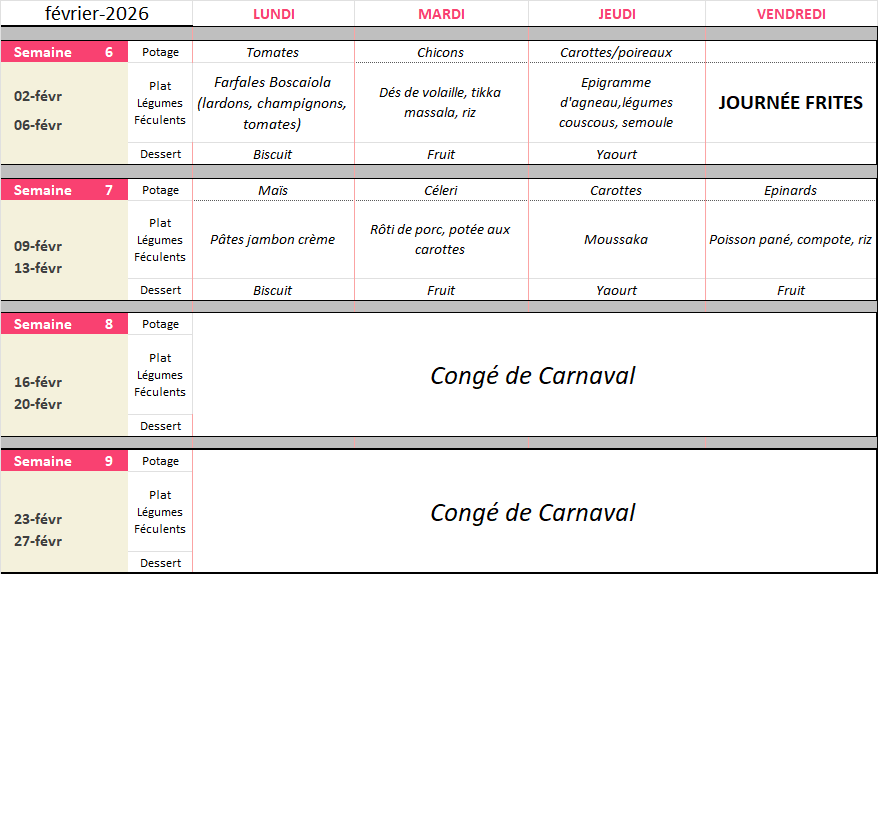Click Congé de Carnaval in Semaine 8
878x826 pixels.
click(533, 376)
